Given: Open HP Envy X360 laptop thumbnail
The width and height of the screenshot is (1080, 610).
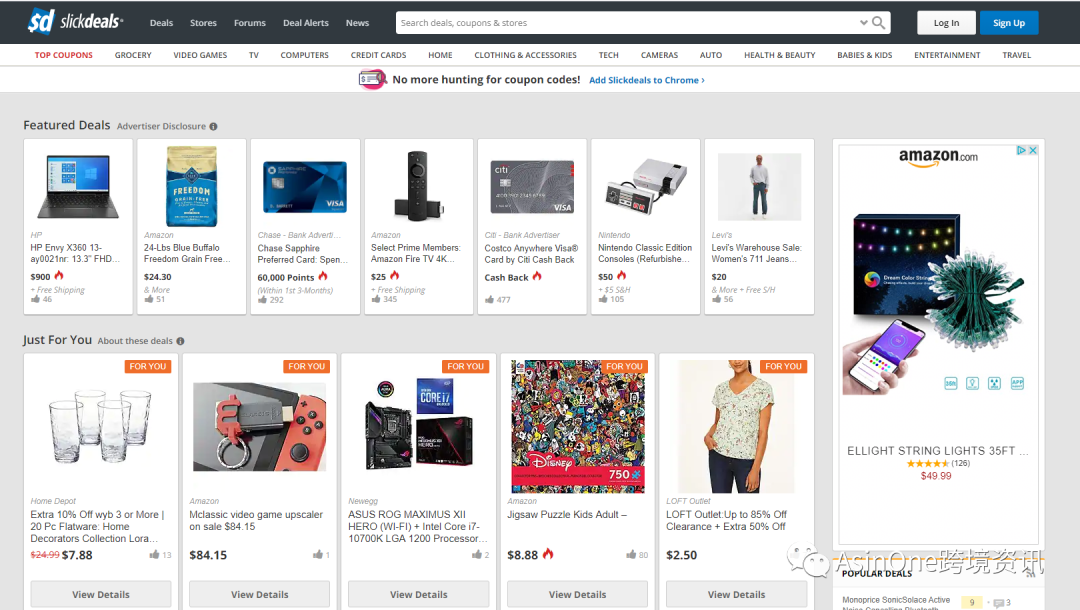Looking at the screenshot, I should pos(78,187).
